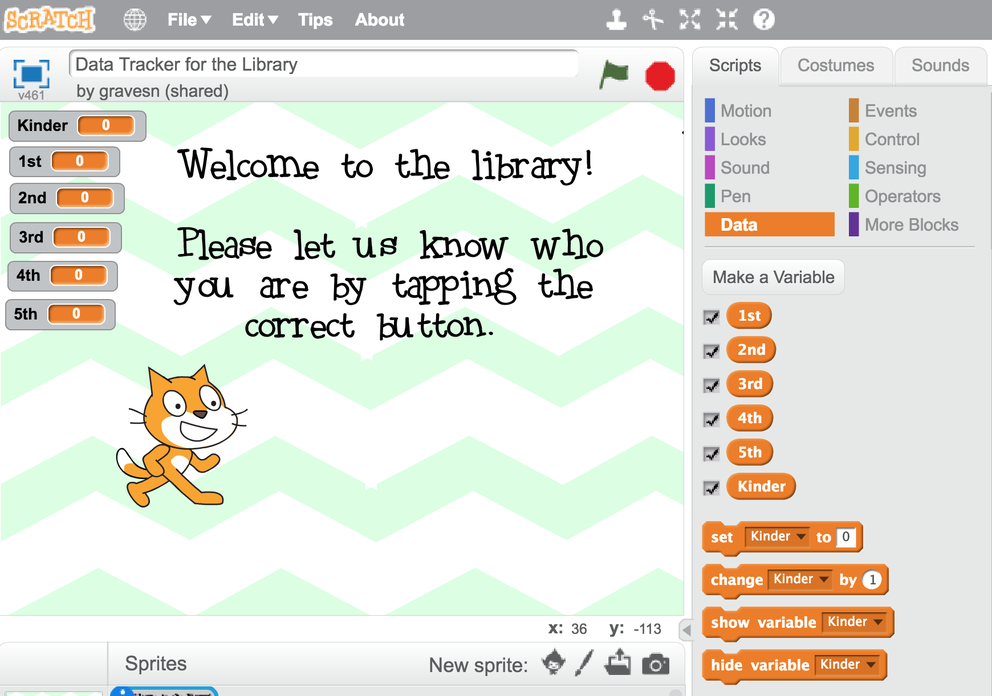This screenshot has width=992, height=696.
Task: Click the green flag to start
Action: click(x=614, y=75)
